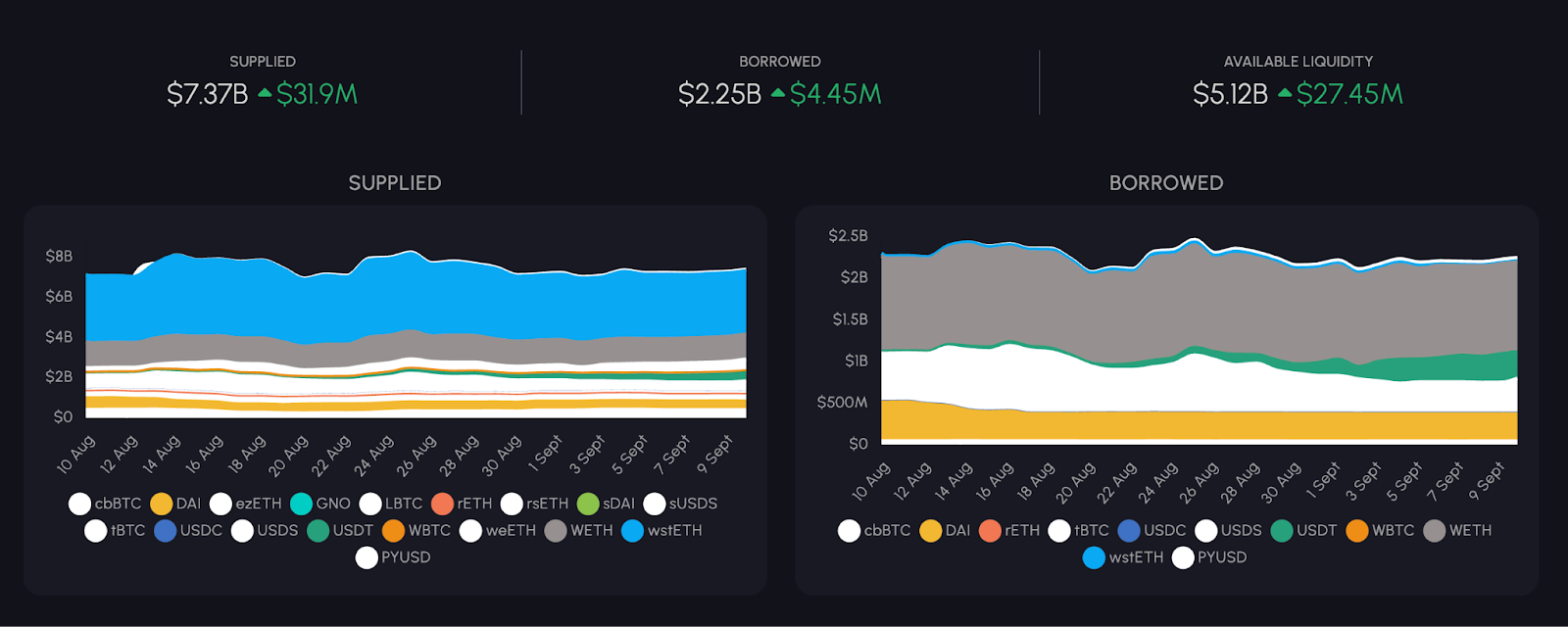Click the wstETH blue circle in Supplied legend
This screenshot has height=627, width=1568.
(x=632, y=530)
